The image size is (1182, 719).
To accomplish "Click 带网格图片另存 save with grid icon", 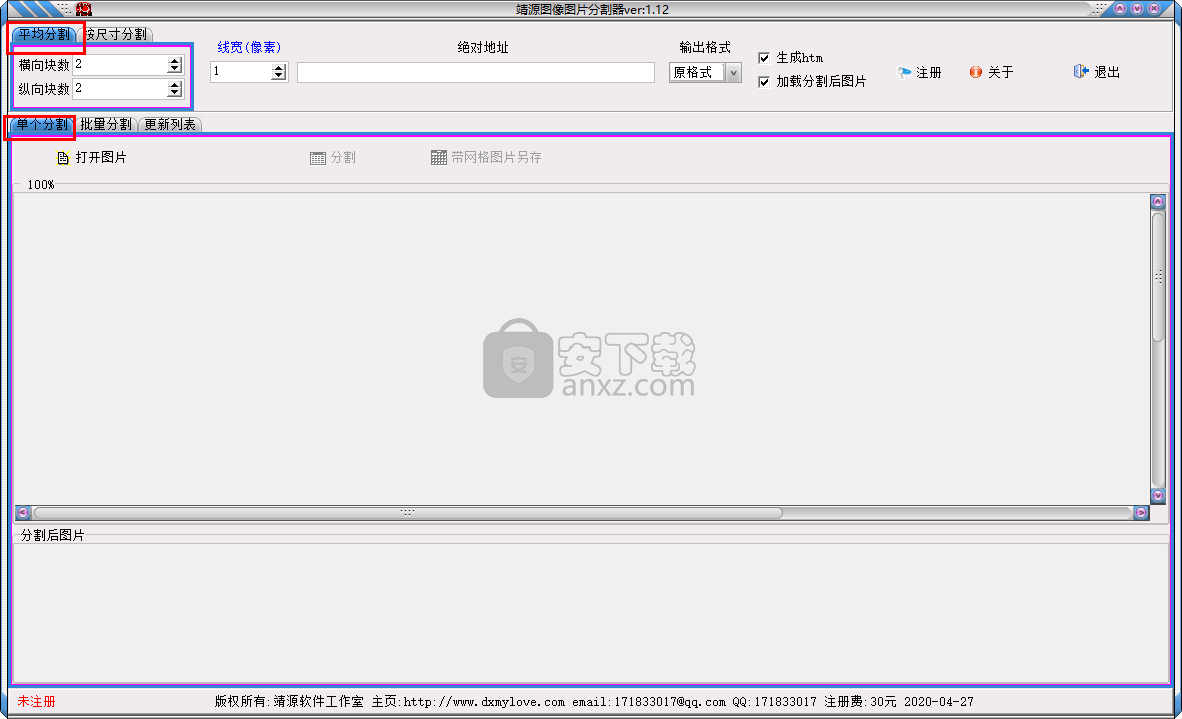I will 439,158.
